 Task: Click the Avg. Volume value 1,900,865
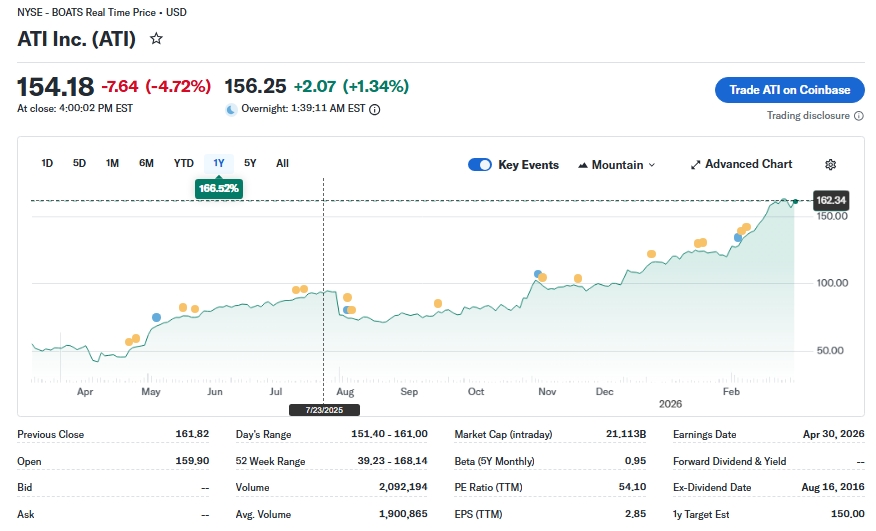pos(403,514)
